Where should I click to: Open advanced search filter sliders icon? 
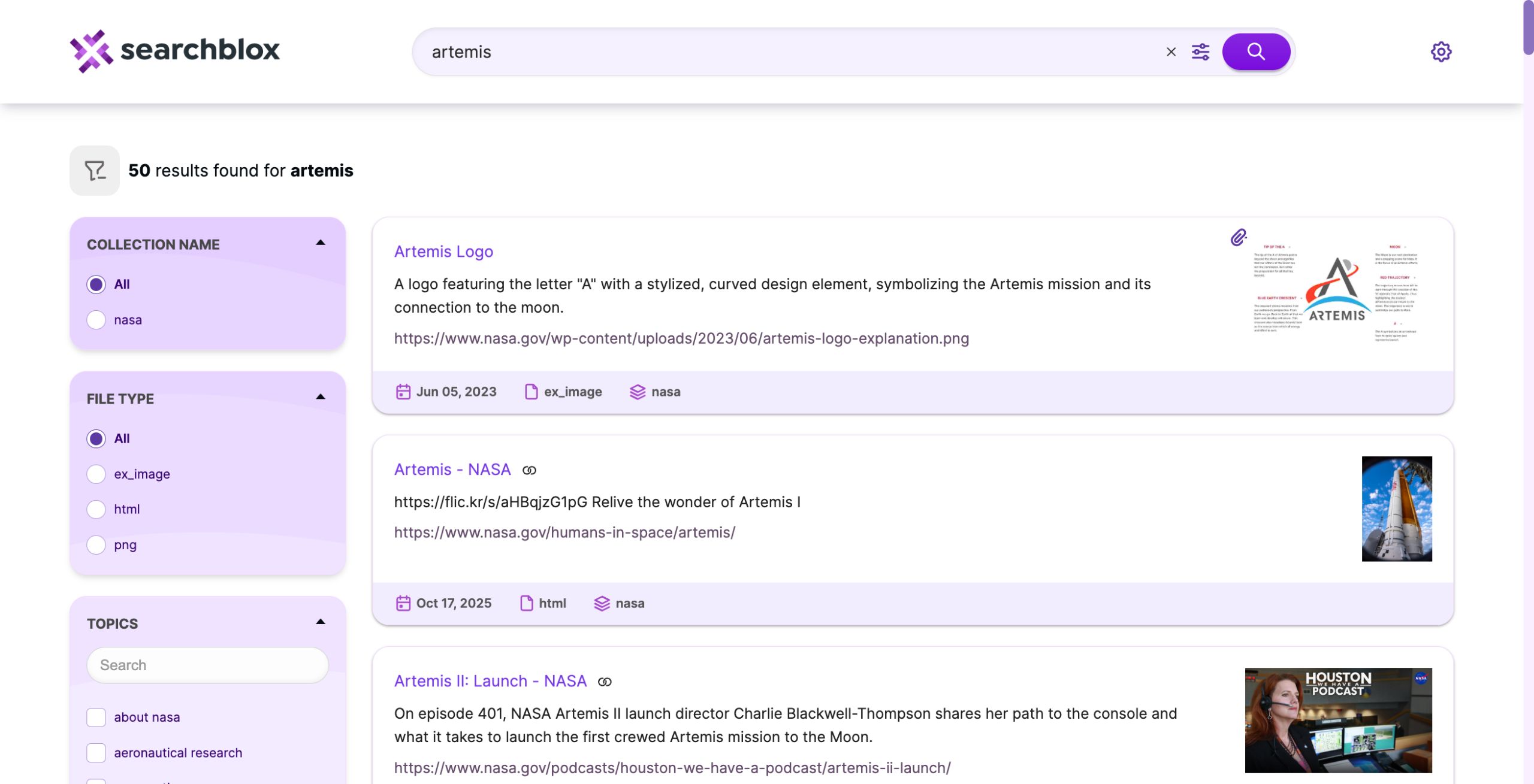(1200, 52)
